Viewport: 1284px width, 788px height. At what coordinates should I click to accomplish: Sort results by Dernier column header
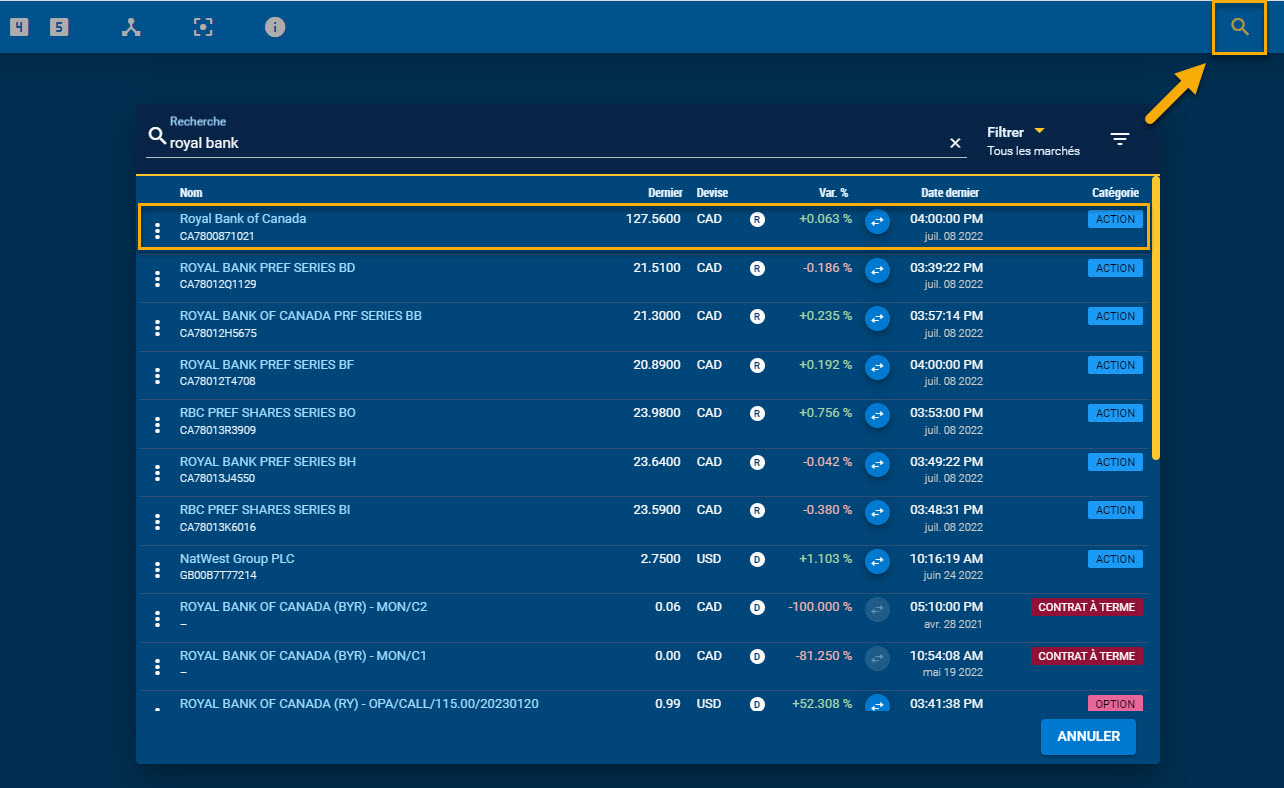click(x=665, y=193)
